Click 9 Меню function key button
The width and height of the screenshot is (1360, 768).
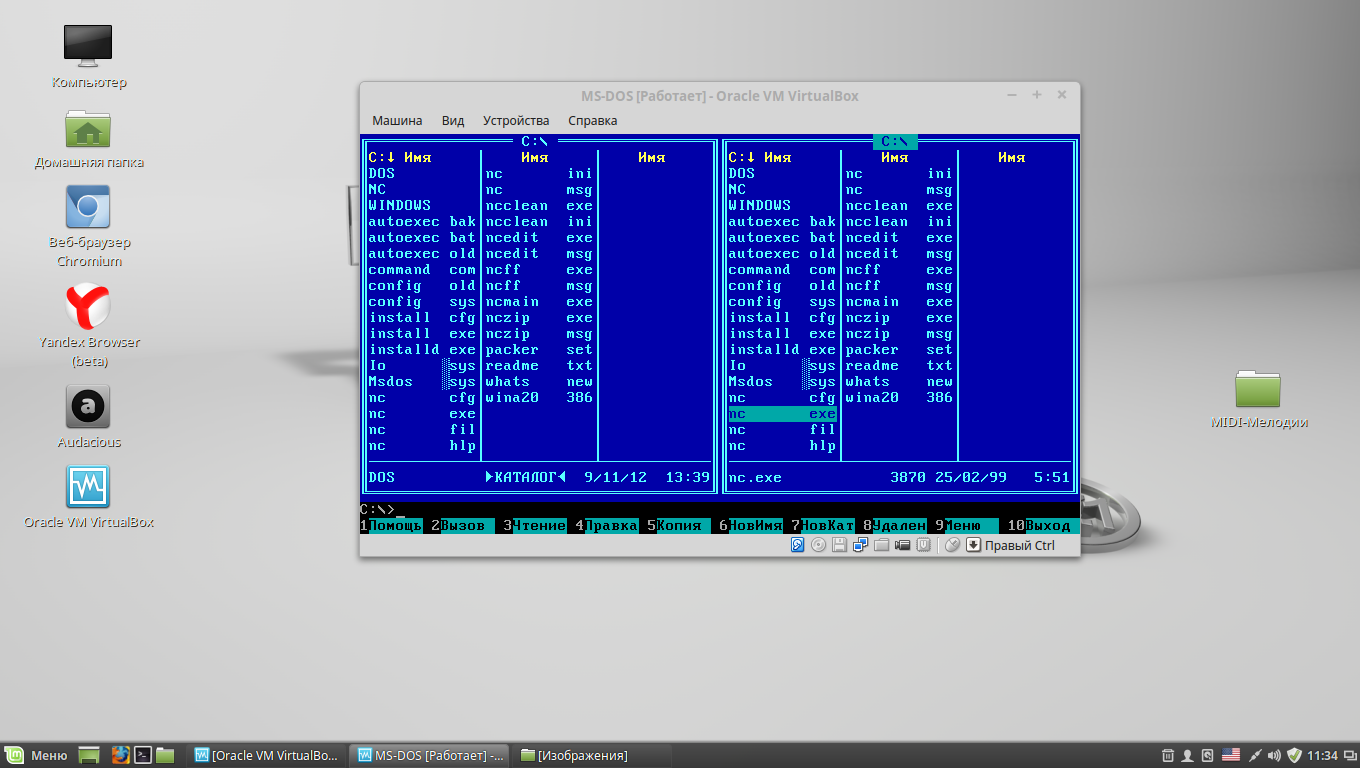(x=967, y=525)
